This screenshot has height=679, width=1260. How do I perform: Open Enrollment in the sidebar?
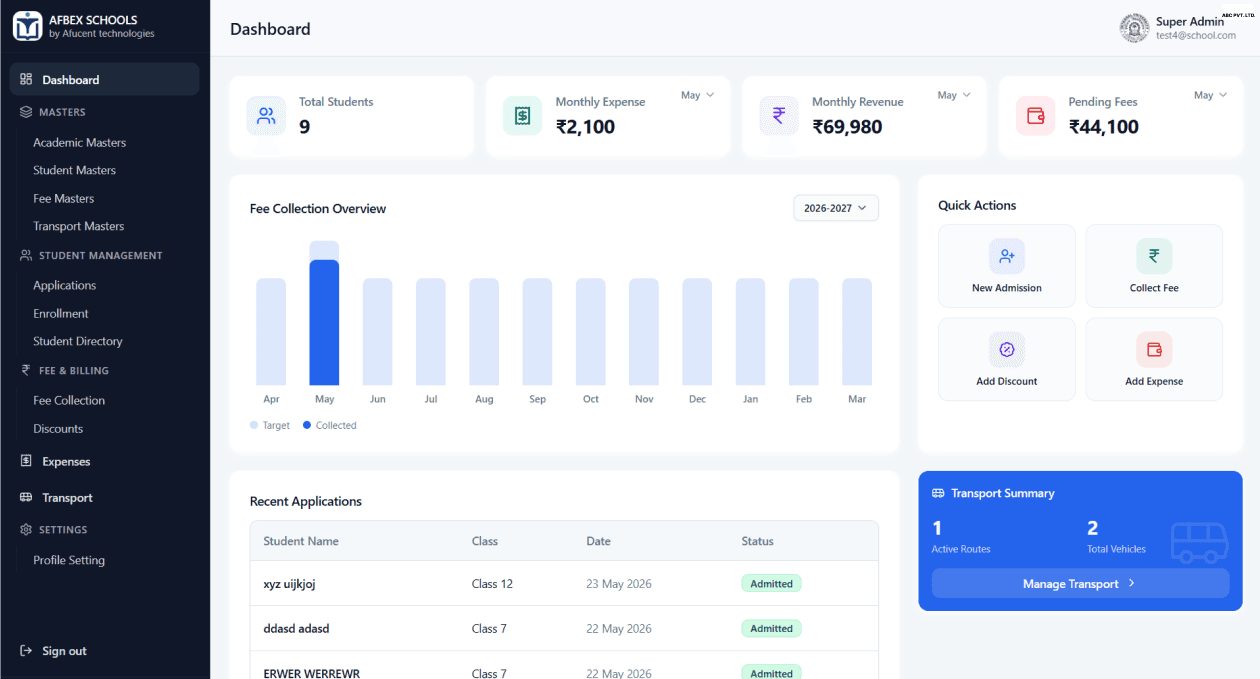(x=61, y=313)
